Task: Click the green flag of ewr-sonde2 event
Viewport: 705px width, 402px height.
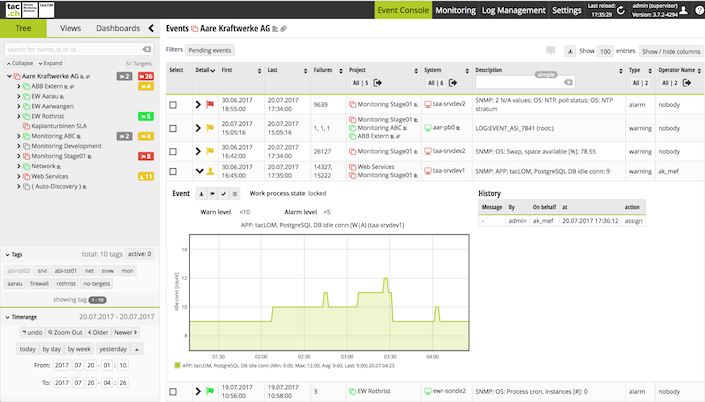Action: pos(210,391)
